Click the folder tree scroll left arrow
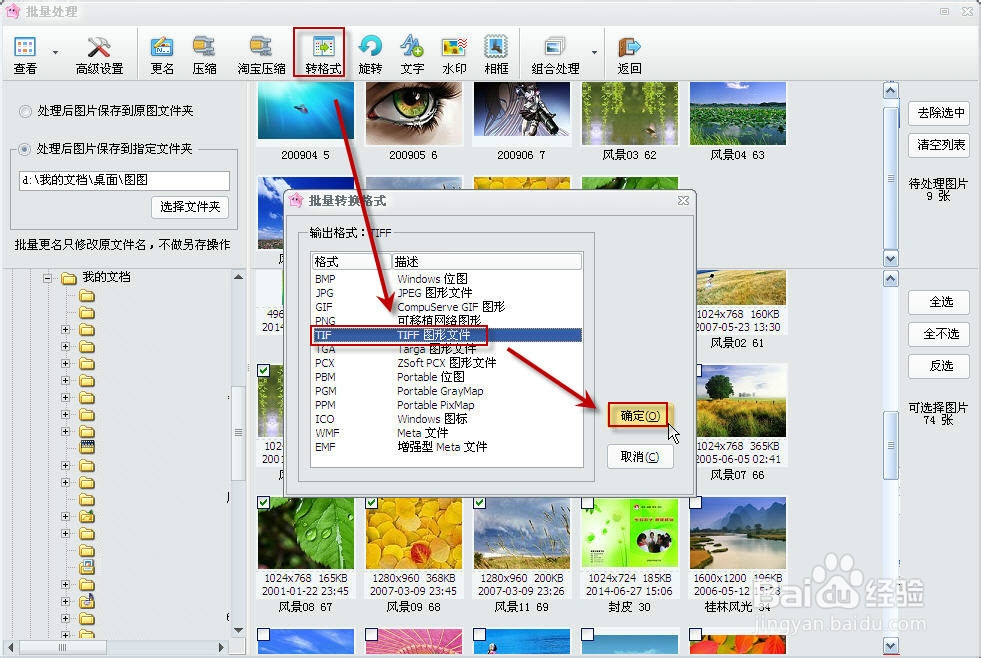Screen dimensions: 981x658 (x=11, y=647)
